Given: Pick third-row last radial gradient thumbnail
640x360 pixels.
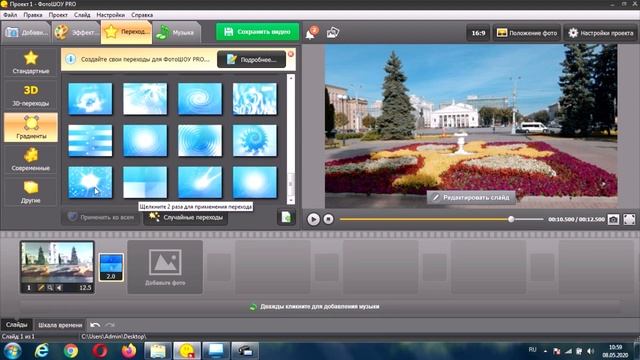Looking at the screenshot, I should (x=255, y=182).
